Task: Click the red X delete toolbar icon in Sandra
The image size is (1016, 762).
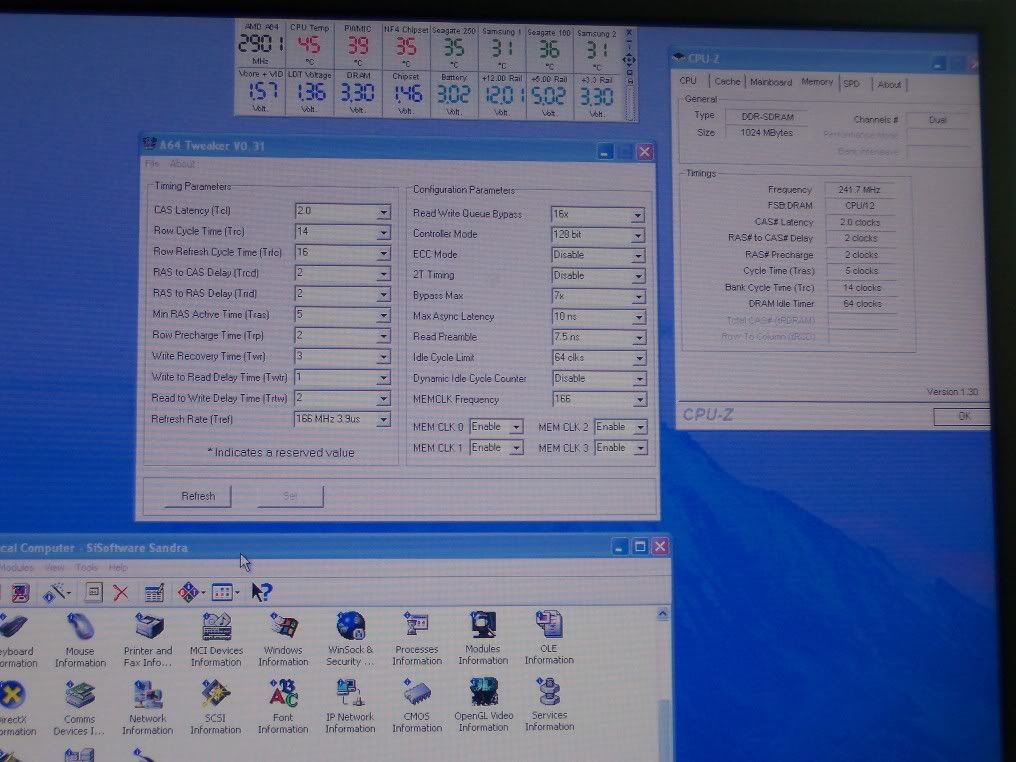Action: point(121,592)
